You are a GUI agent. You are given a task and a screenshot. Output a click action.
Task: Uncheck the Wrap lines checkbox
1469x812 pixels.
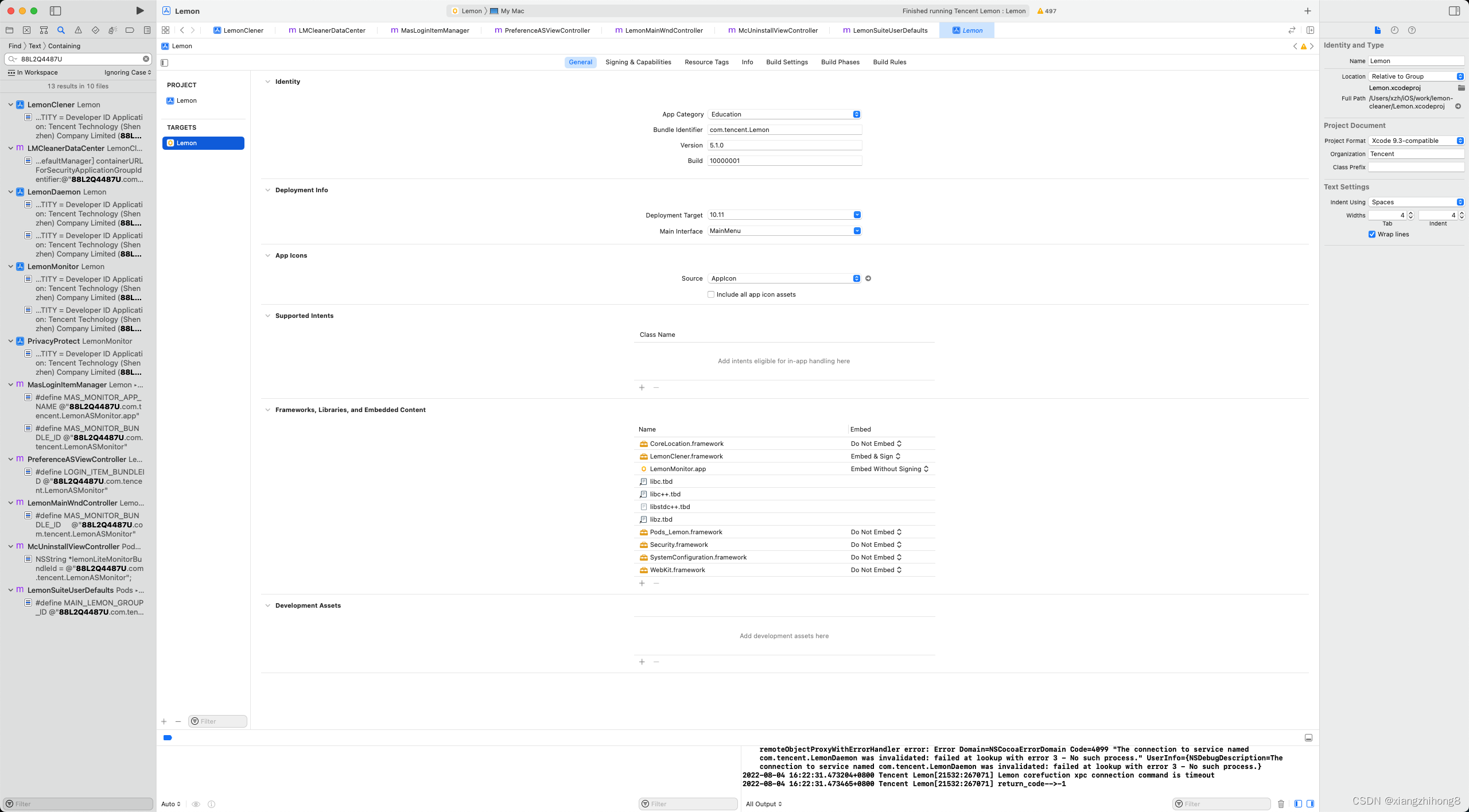pos(1372,234)
